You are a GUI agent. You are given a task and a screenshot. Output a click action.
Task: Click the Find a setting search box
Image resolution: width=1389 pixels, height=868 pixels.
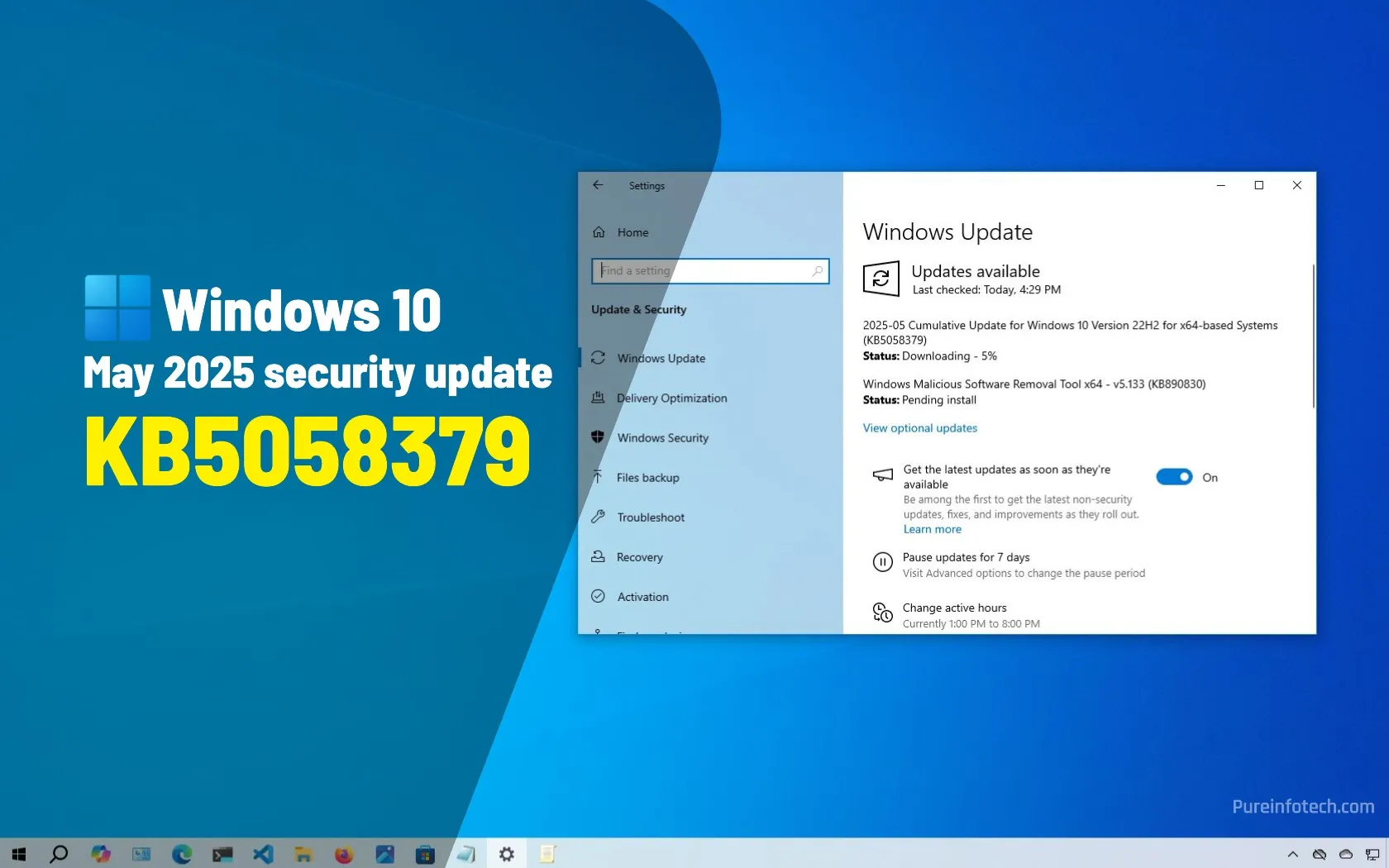pyautogui.click(x=709, y=270)
